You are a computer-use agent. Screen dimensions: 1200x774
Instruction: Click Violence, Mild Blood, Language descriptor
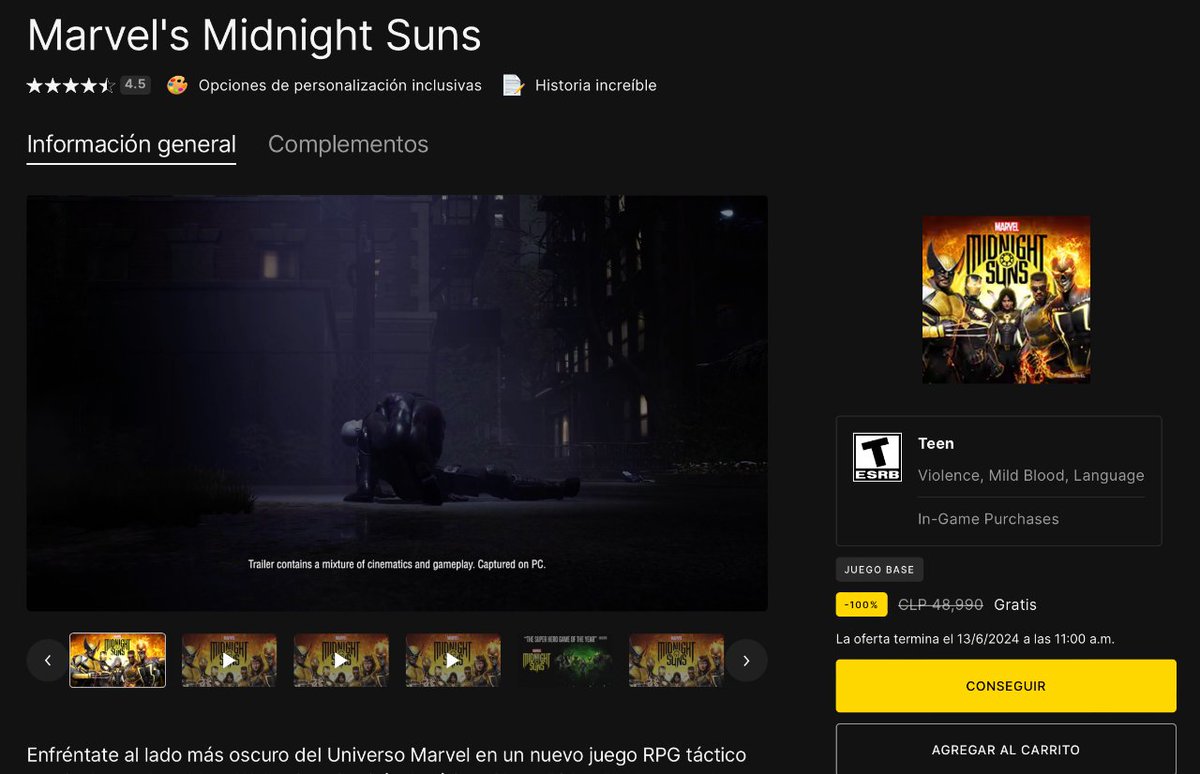1031,476
